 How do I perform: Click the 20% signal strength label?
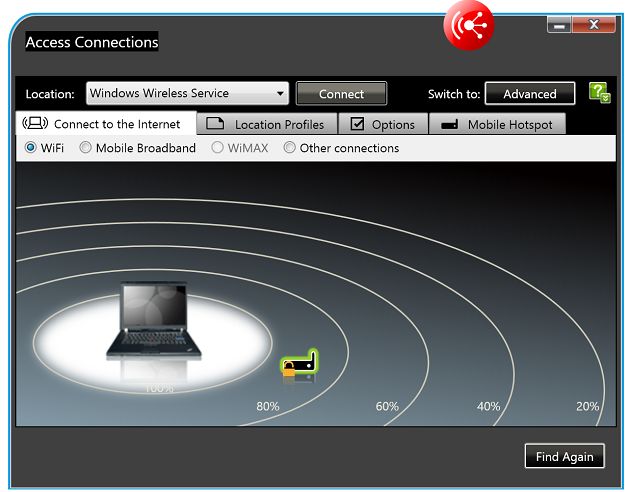pyautogui.click(x=587, y=406)
